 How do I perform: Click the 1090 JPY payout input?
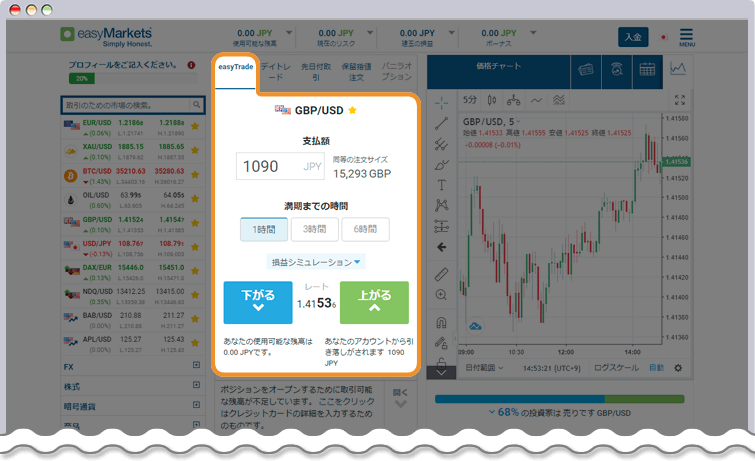point(280,166)
